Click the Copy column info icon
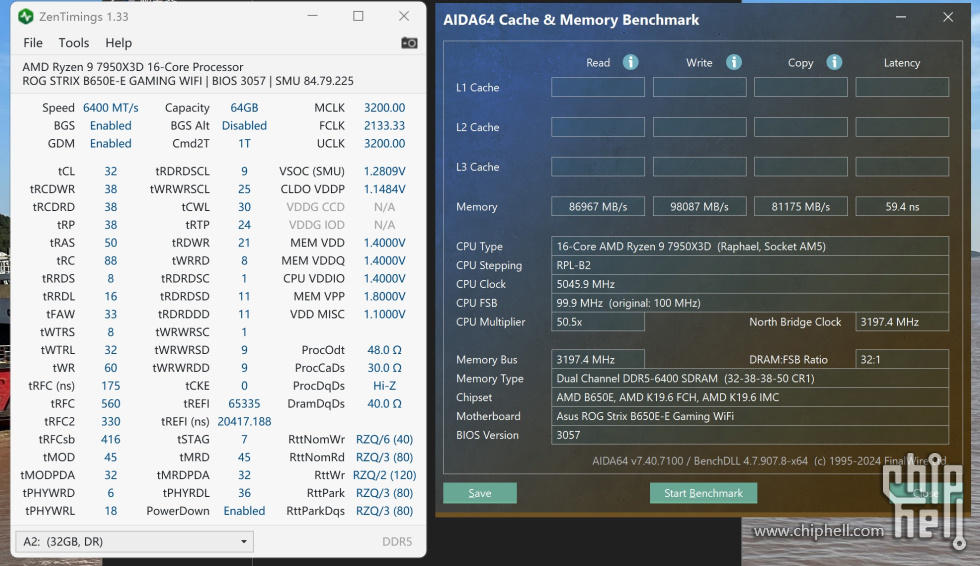Viewport: 980px width, 566px height. 834,62
